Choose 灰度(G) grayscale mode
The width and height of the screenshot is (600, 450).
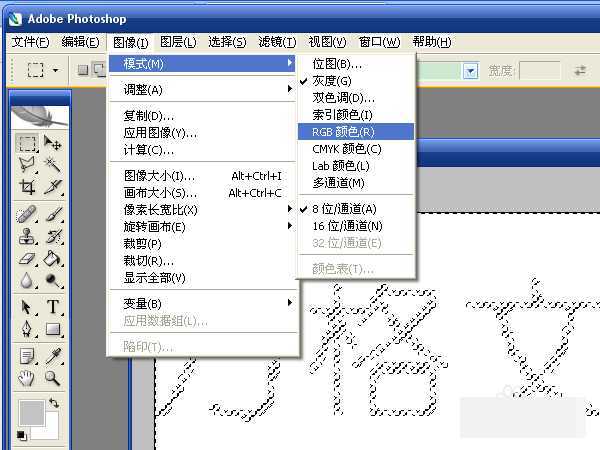click(x=356, y=81)
